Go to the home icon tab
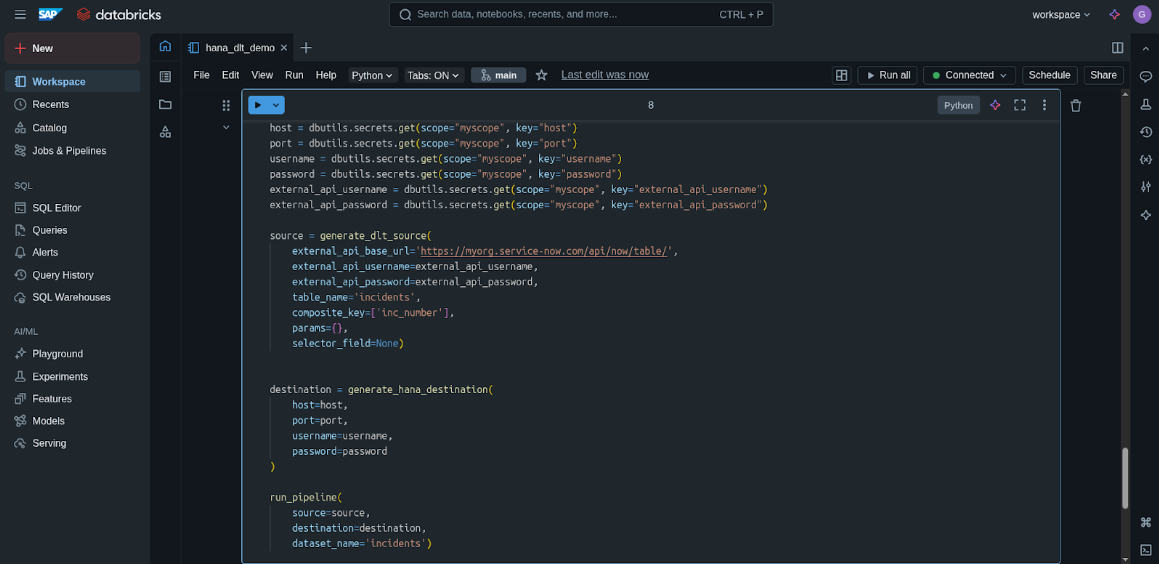 [x=166, y=46]
